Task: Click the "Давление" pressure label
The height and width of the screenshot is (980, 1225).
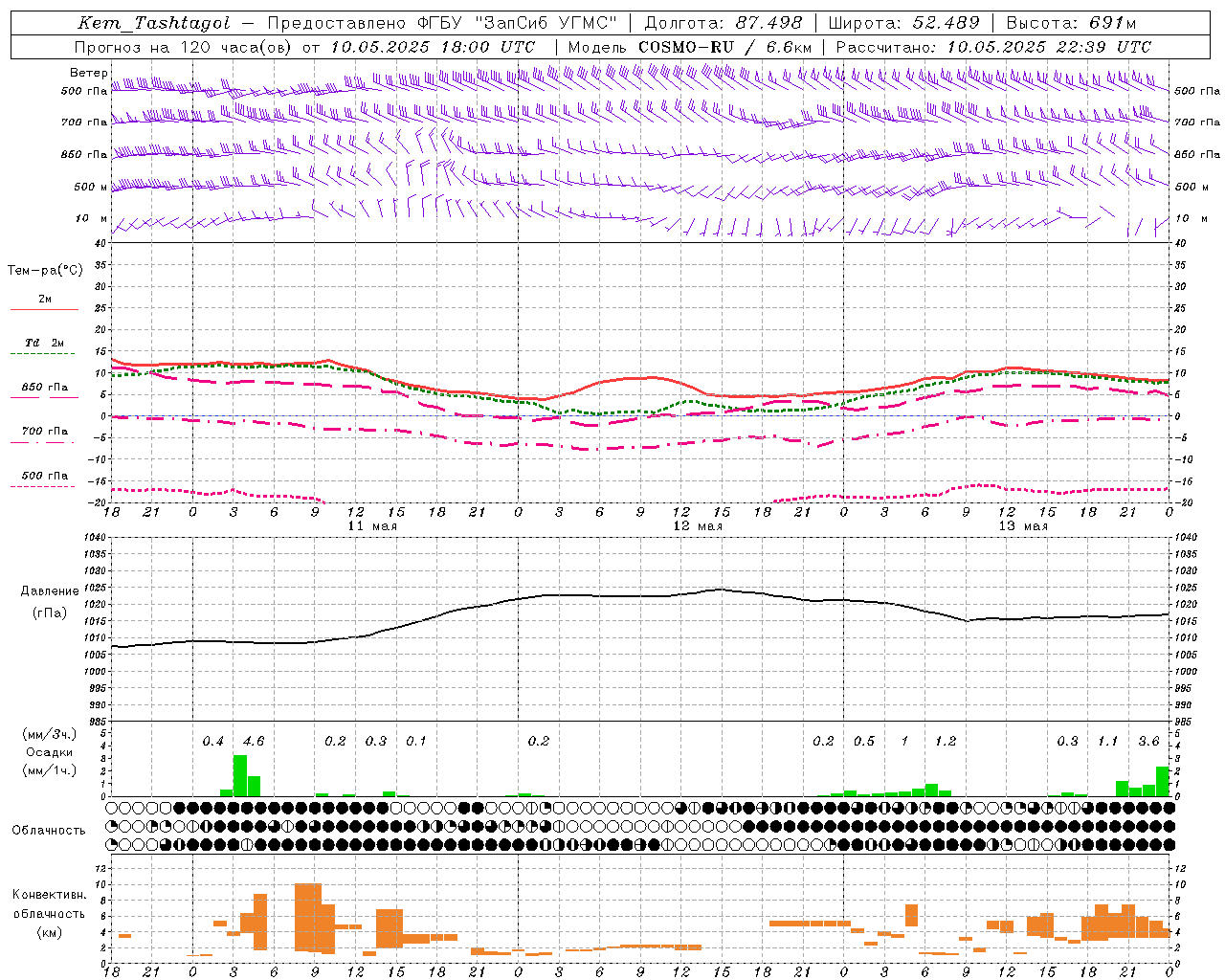Action: [x=50, y=591]
